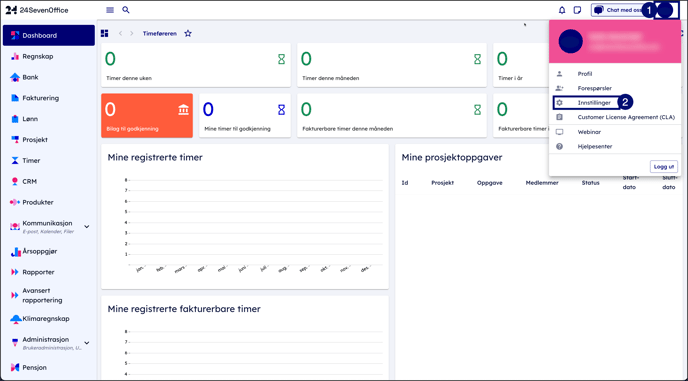Expand the Administrasjon sidebar section
The width and height of the screenshot is (688, 381).
tap(87, 343)
